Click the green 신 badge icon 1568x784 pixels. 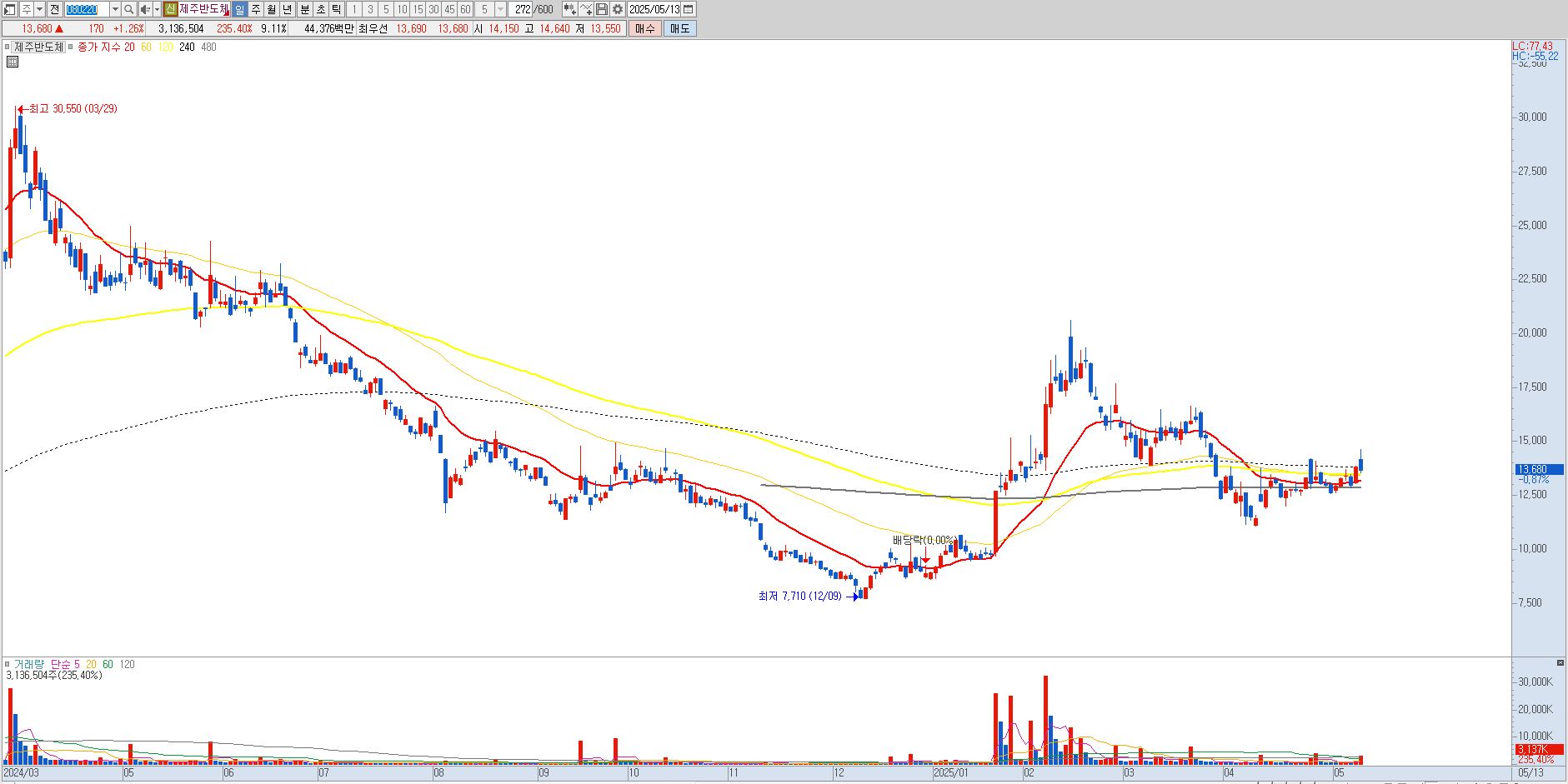click(x=170, y=9)
